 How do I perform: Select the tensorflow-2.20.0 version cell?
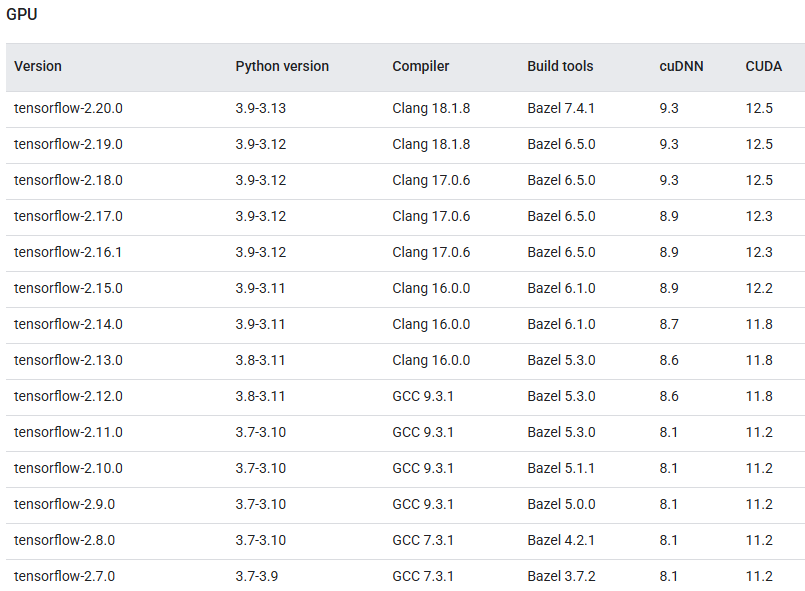click(x=69, y=108)
